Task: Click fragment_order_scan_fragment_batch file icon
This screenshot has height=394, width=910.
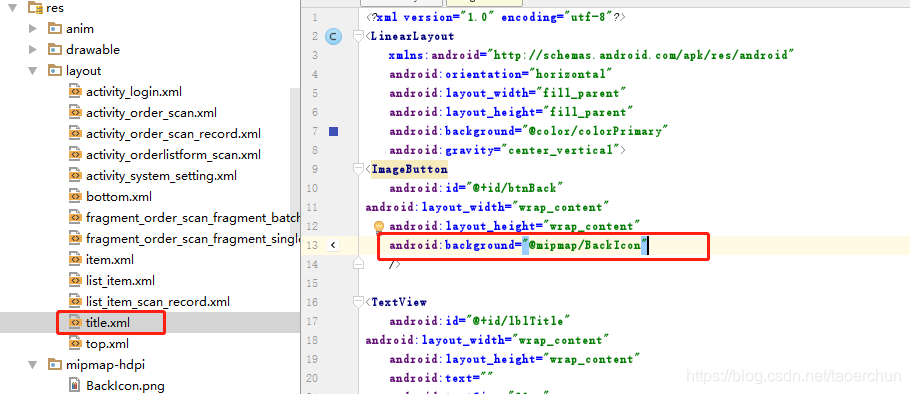Action: click(75, 218)
